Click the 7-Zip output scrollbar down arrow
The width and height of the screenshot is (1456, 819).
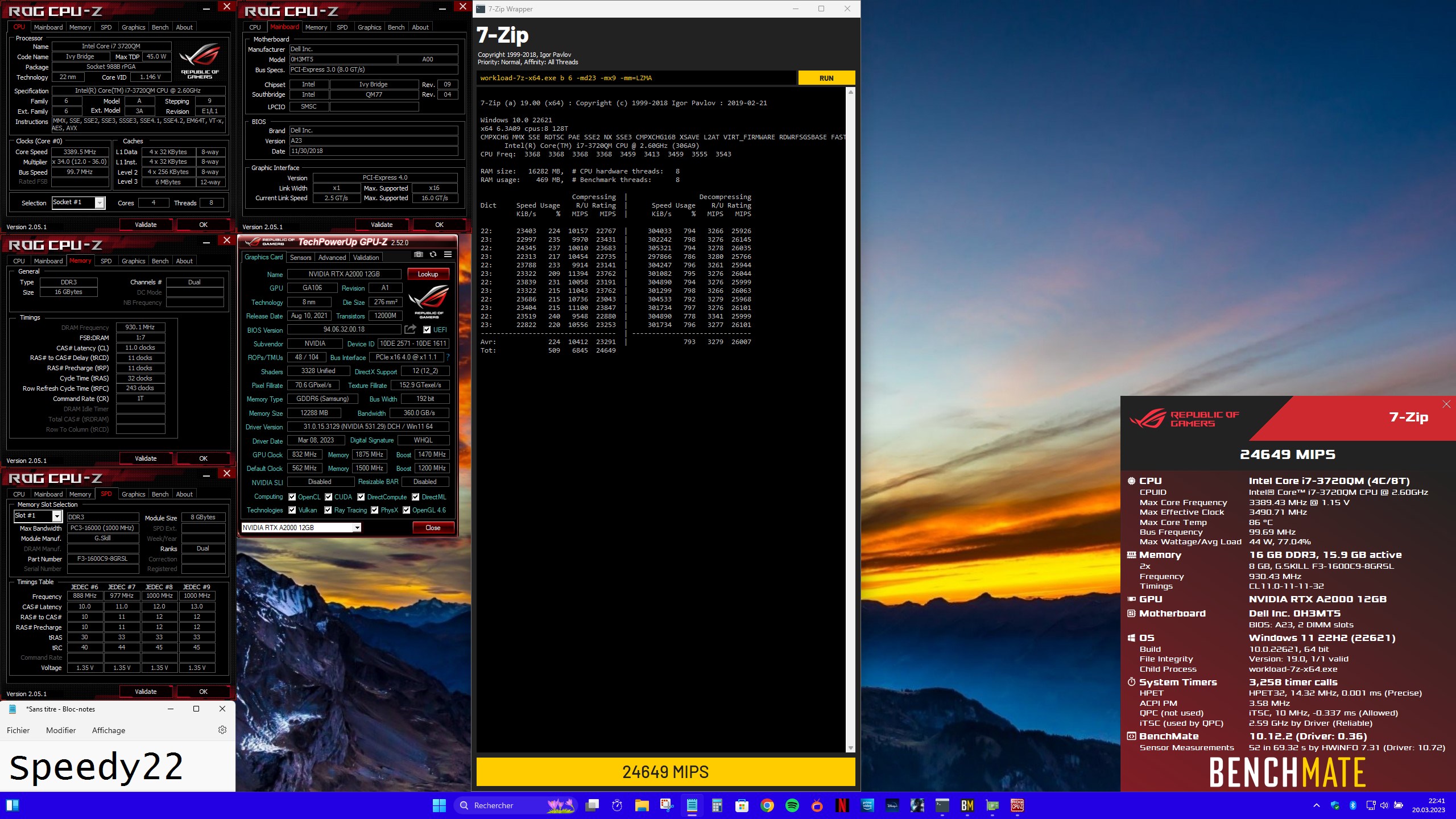click(x=851, y=748)
